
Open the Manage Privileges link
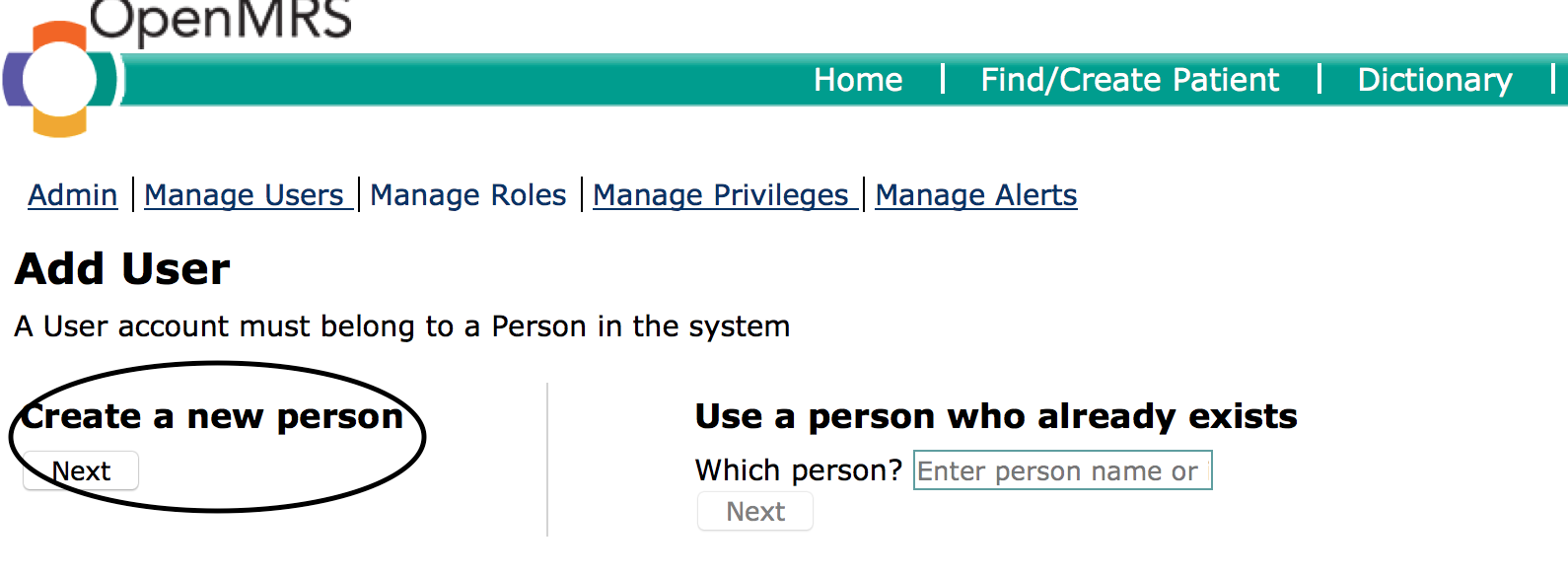tap(721, 195)
